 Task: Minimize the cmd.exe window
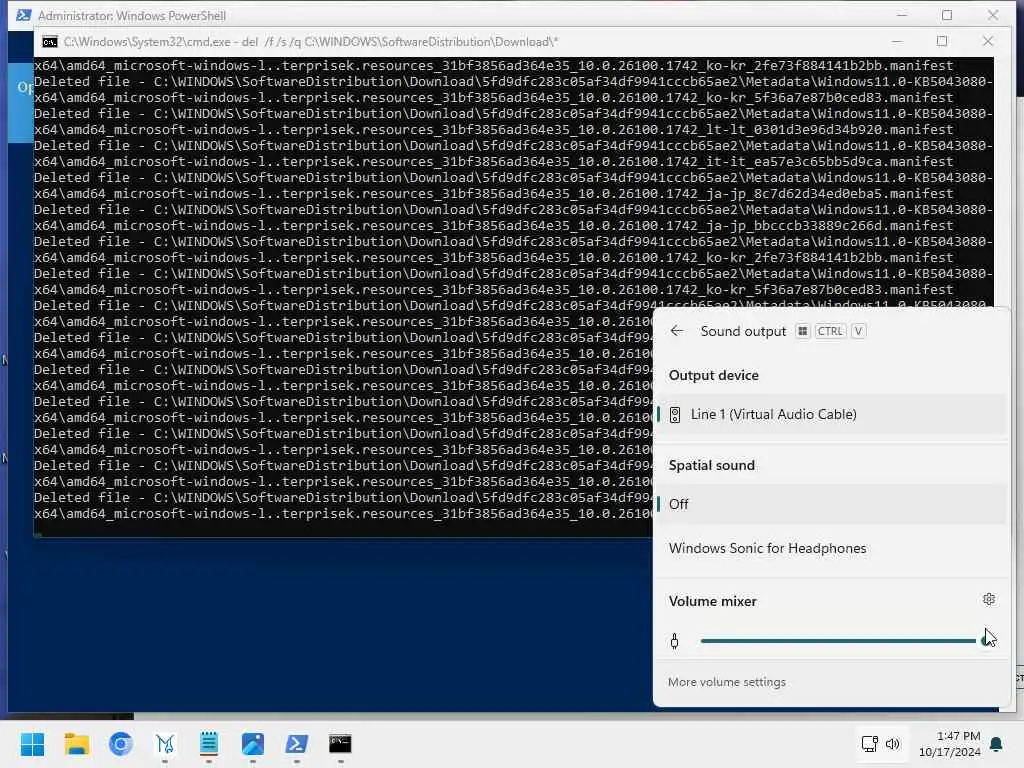pos(897,41)
